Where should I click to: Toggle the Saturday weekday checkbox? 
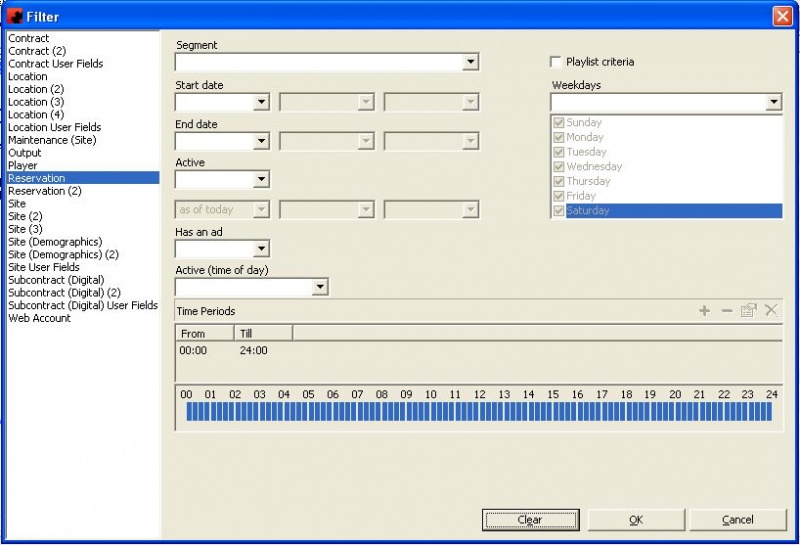point(559,211)
